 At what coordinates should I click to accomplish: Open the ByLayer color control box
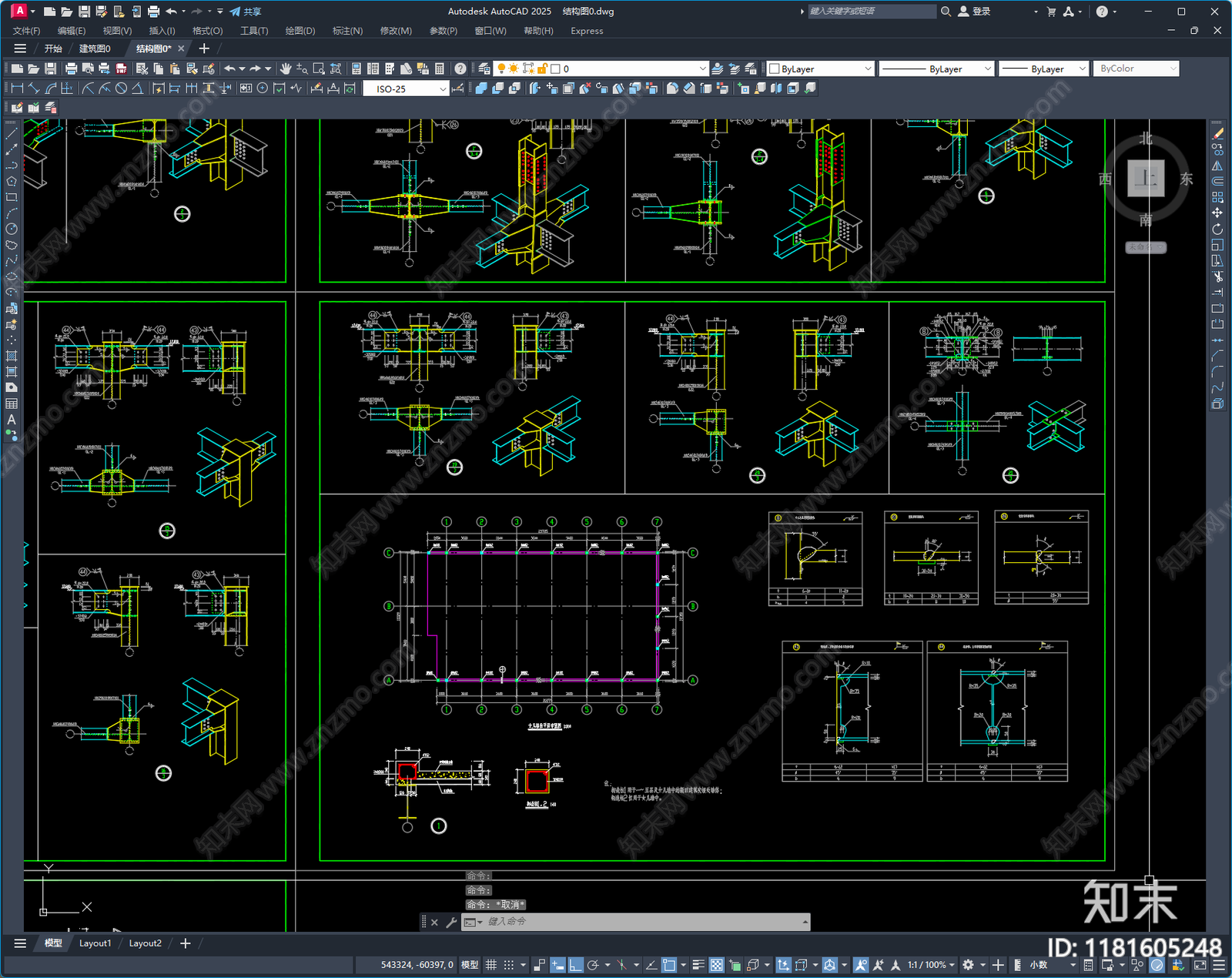(821, 69)
